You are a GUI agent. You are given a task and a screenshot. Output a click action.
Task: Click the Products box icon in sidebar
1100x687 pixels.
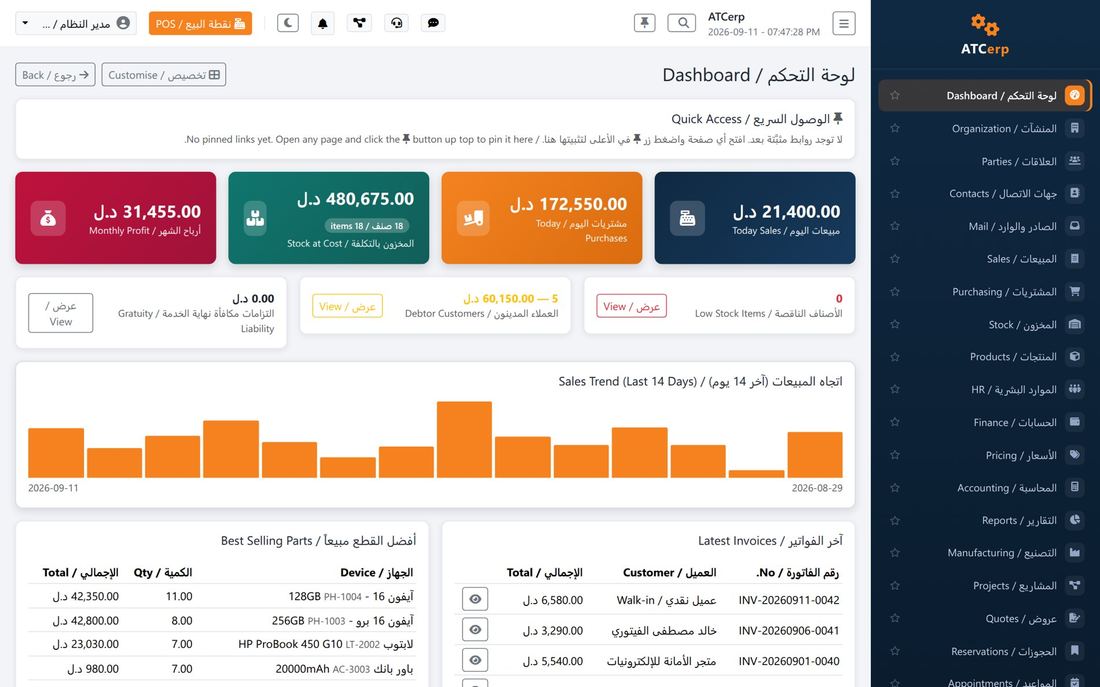click(x=1074, y=356)
